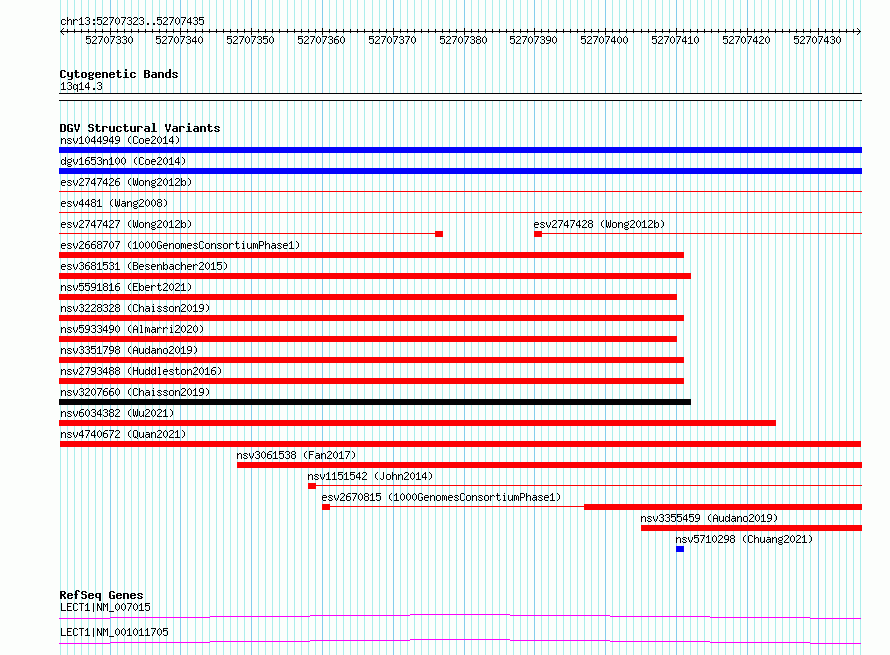Click nsv6034382 (Wu2021) variant label
The height and width of the screenshot is (655, 890).
117,413
